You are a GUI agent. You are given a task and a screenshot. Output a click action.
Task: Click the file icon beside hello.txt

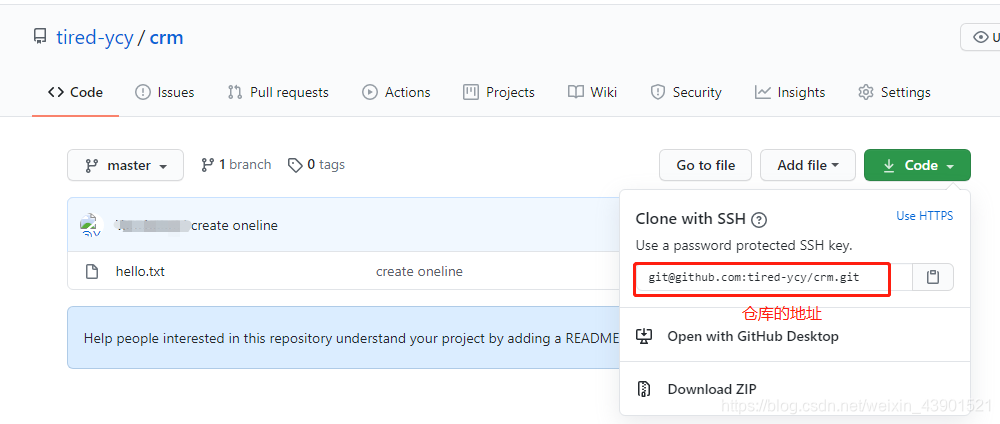tap(92, 272)
